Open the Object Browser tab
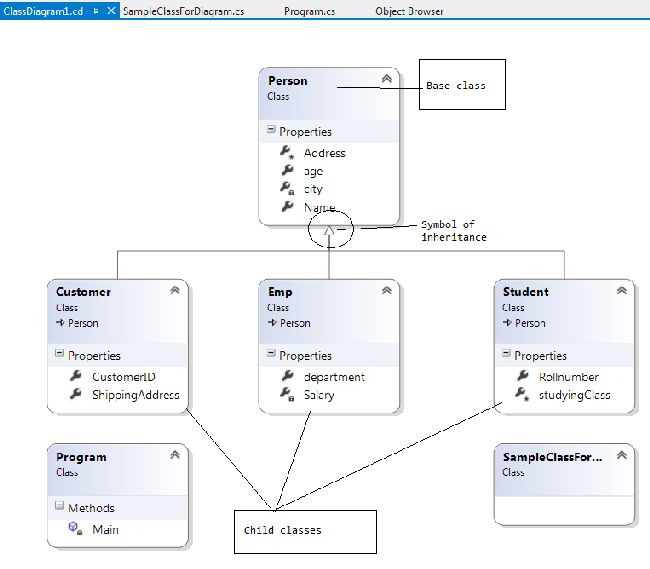650x569 pixels. tap(409, 11)
